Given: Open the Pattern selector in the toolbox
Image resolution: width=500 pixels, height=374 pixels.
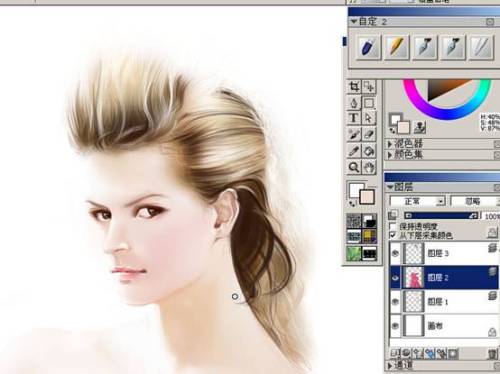Looking at the screenshot, I should tap(354, 237).
